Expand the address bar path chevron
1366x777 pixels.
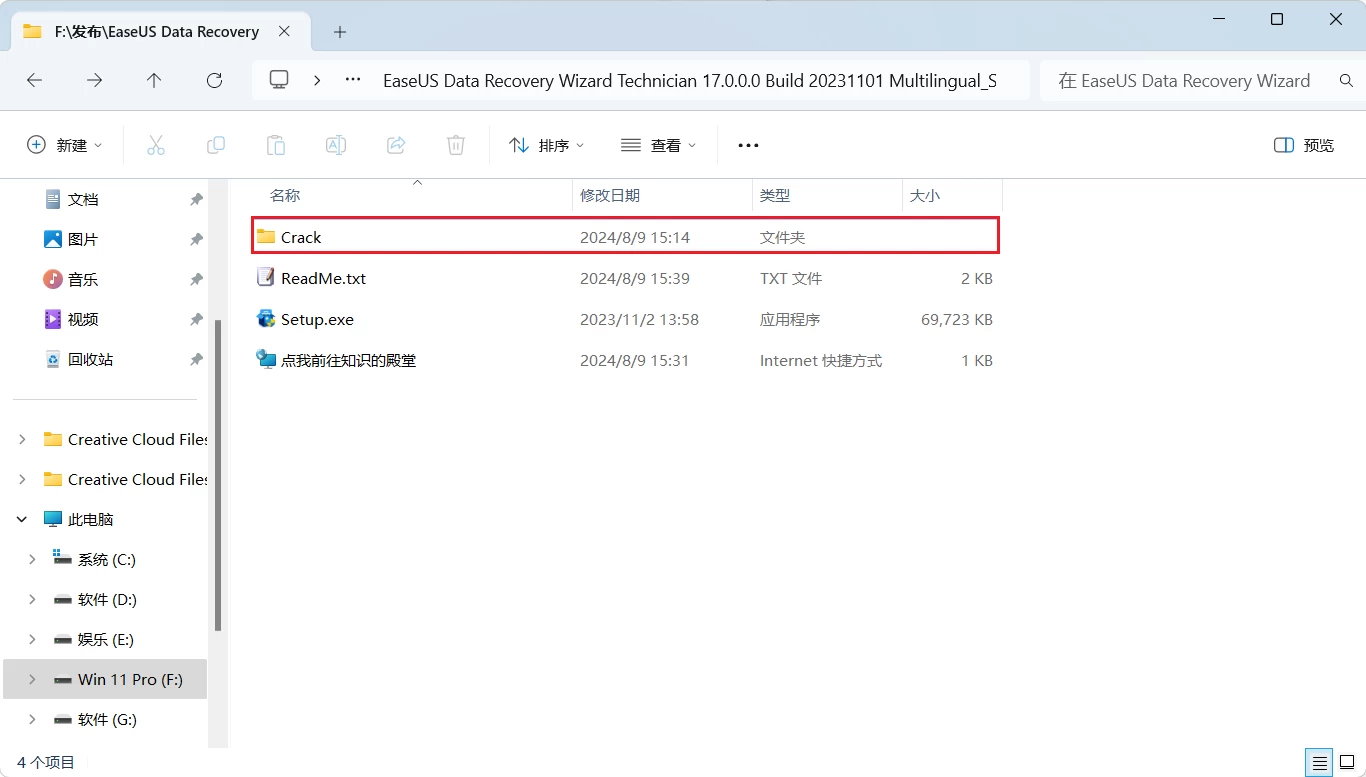tap(317, 80)
